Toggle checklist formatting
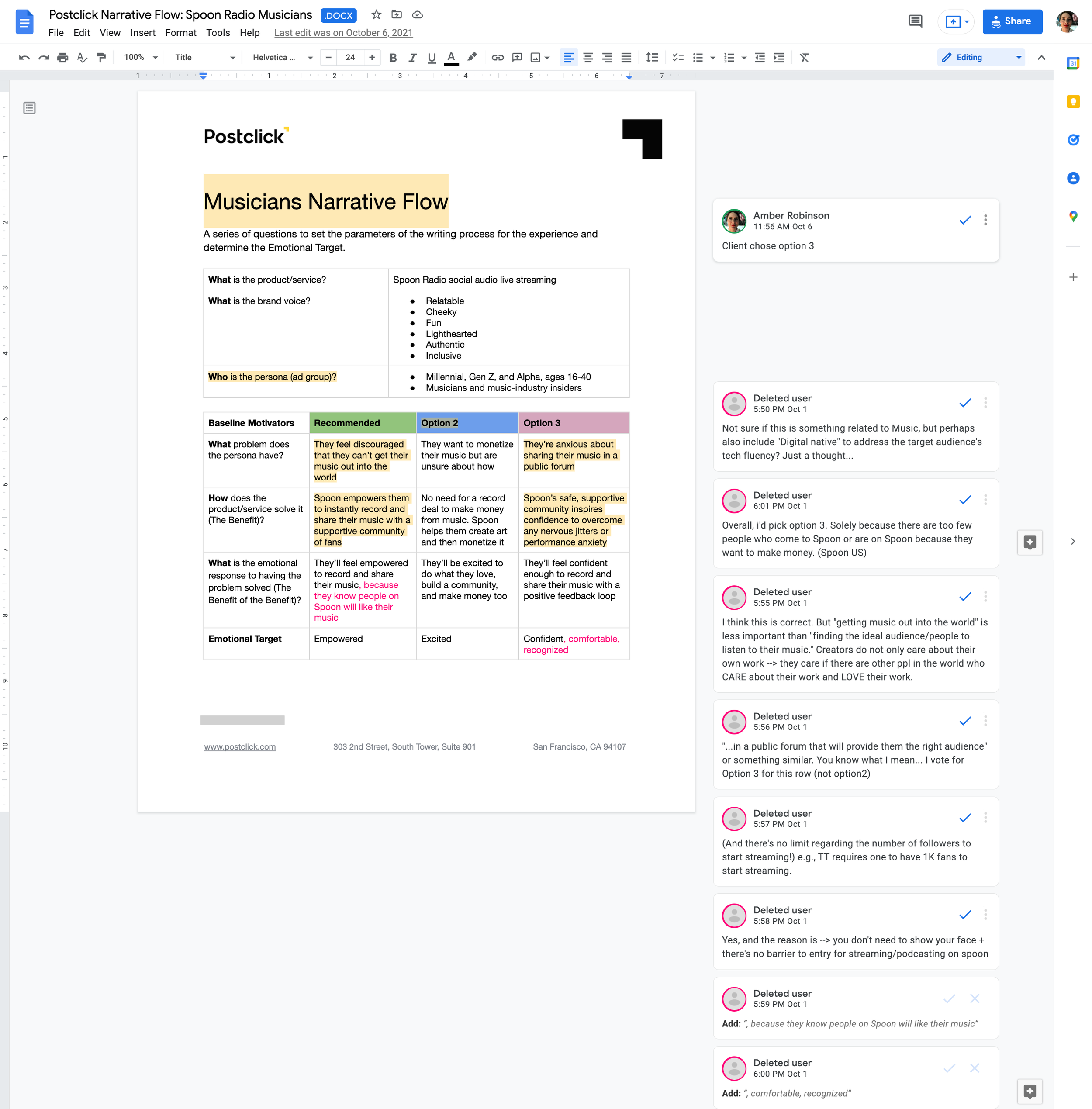The height and width of the screenshot is (1109, 1092). point(678,57)
